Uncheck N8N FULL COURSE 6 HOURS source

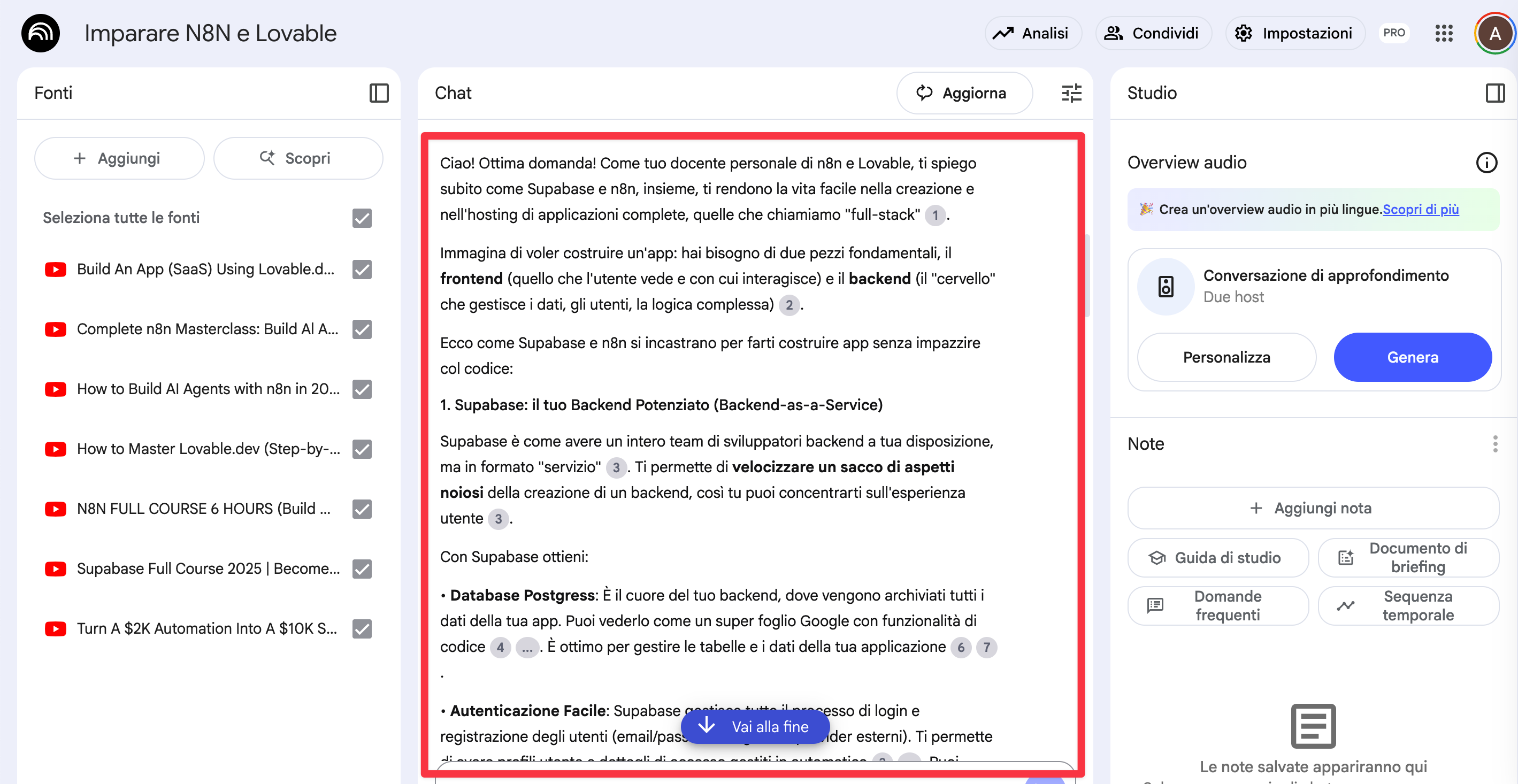click(x=362, y=509)
